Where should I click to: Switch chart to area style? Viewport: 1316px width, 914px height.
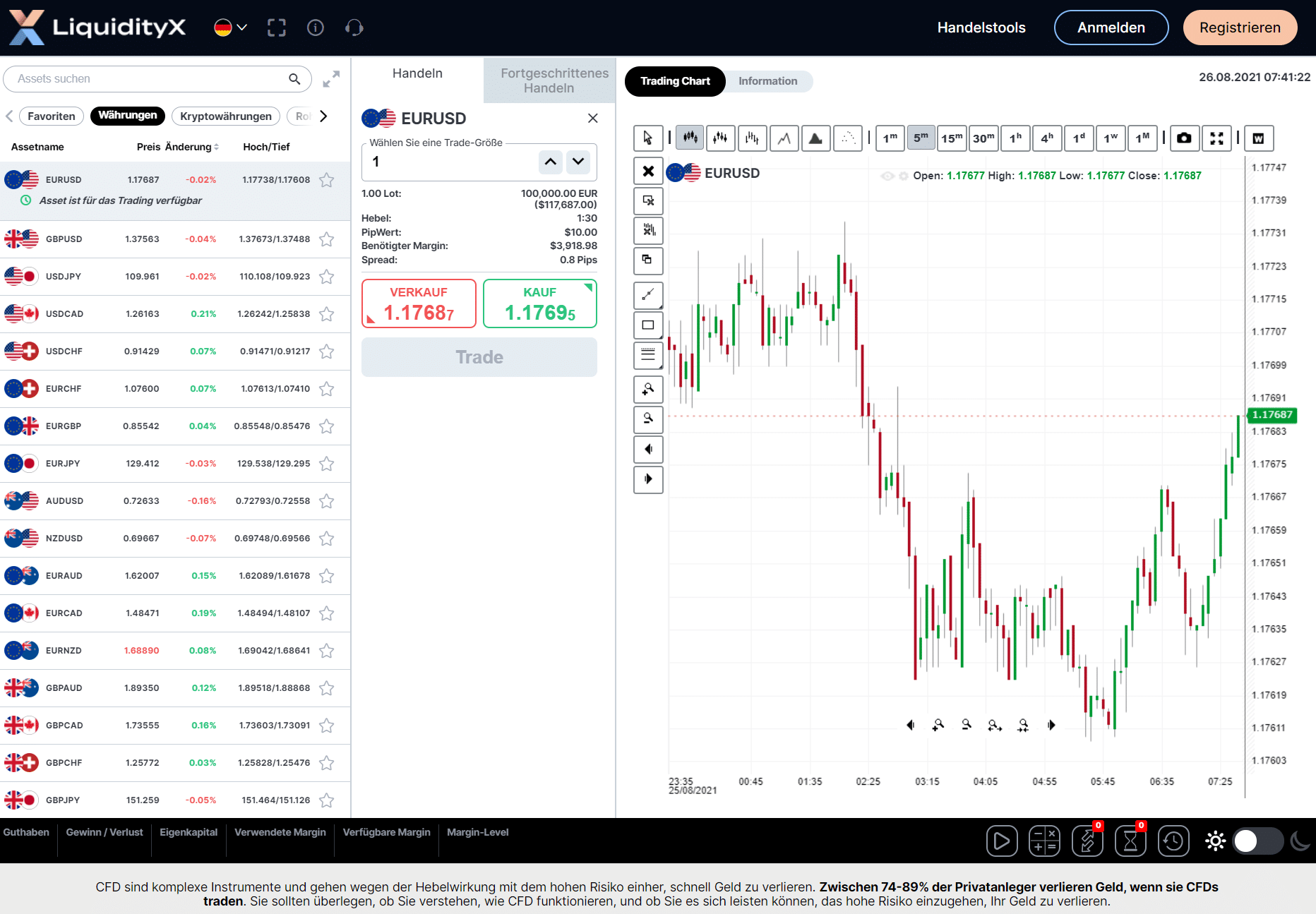[x=815, y=138]
